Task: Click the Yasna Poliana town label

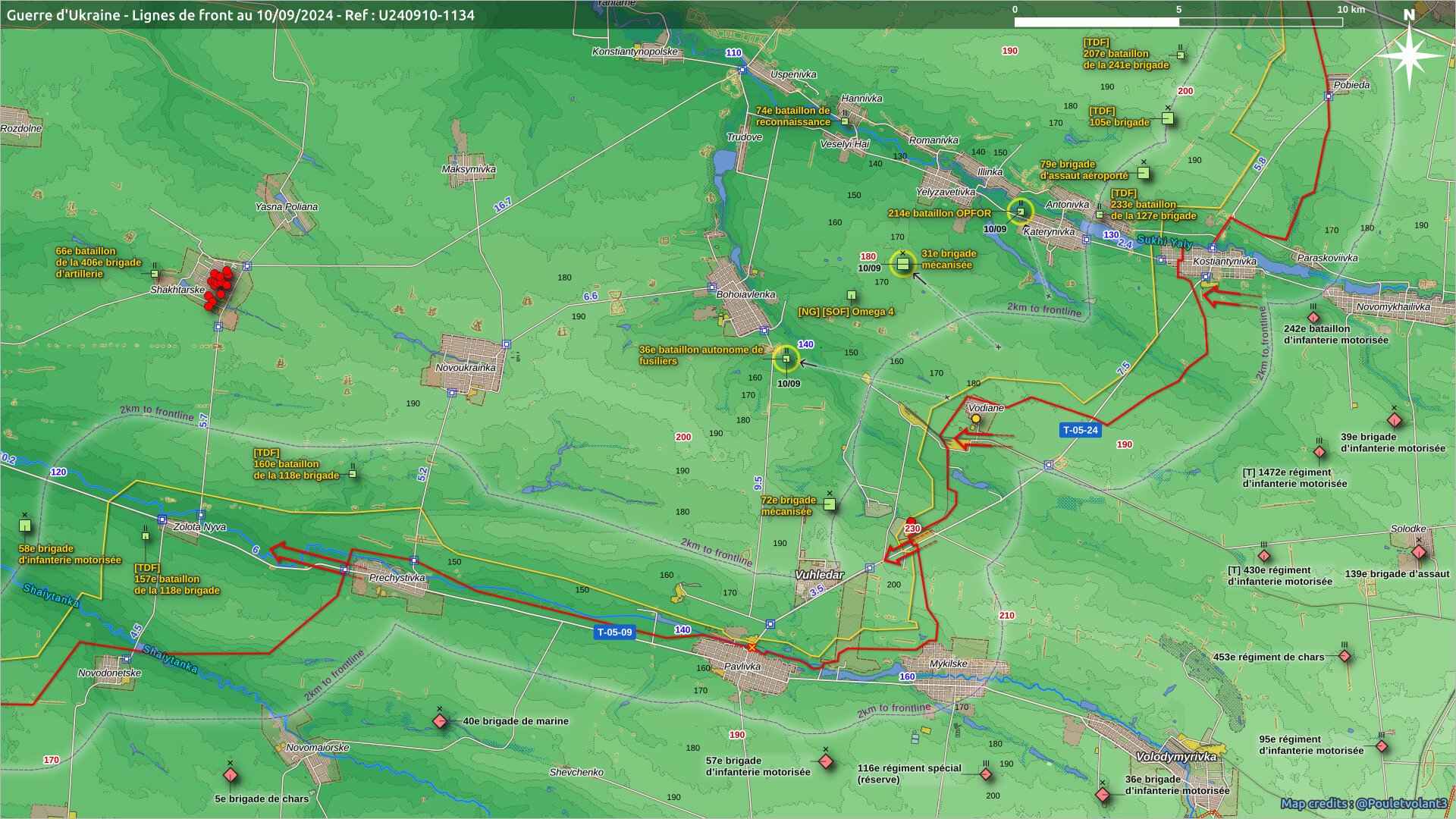Action: 287,207
